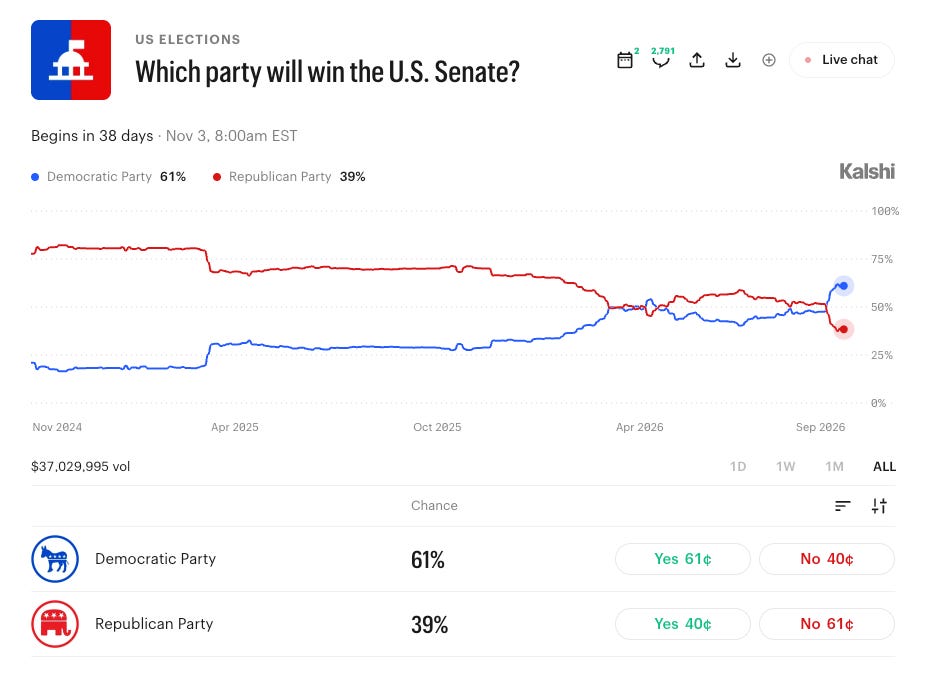Select the ALL time range

[884, 466]
